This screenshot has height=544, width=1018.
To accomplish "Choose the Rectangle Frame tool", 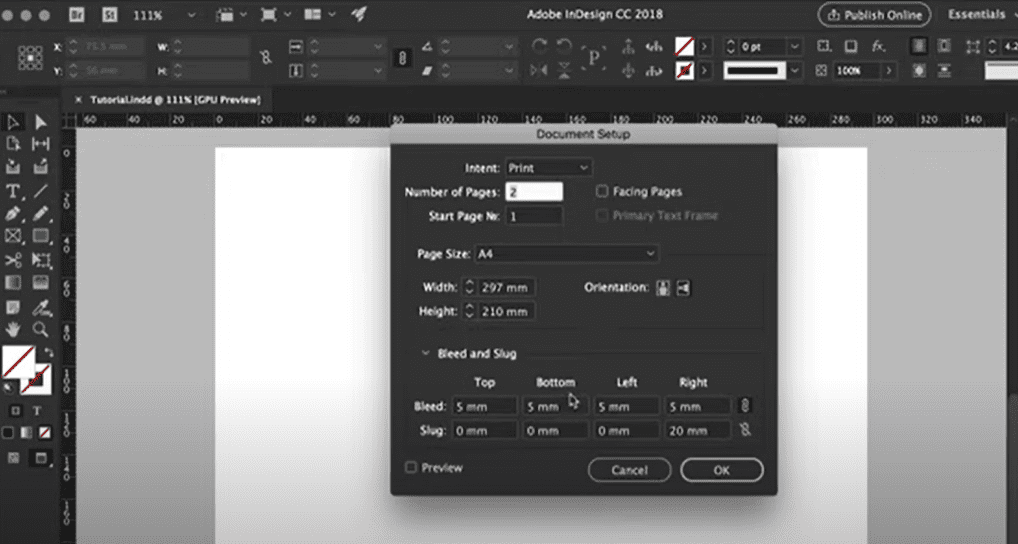I will coord(13,236).
